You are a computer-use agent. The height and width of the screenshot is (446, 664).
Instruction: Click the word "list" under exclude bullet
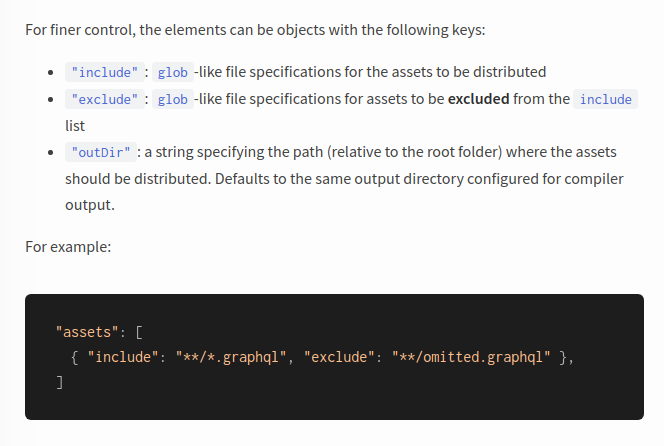pos(75,126)
